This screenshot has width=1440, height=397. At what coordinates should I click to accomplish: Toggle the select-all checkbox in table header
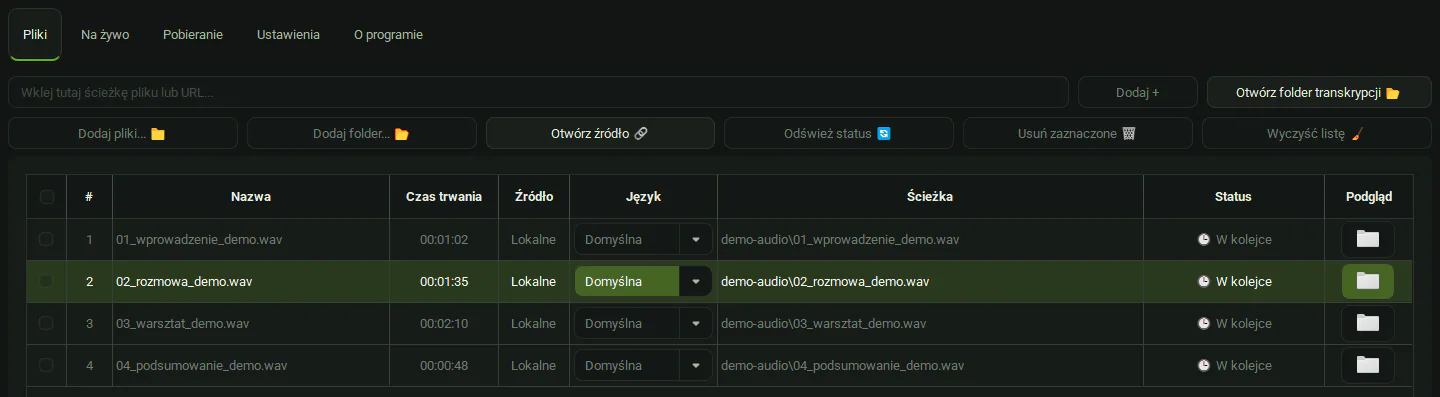click(46, 197)
